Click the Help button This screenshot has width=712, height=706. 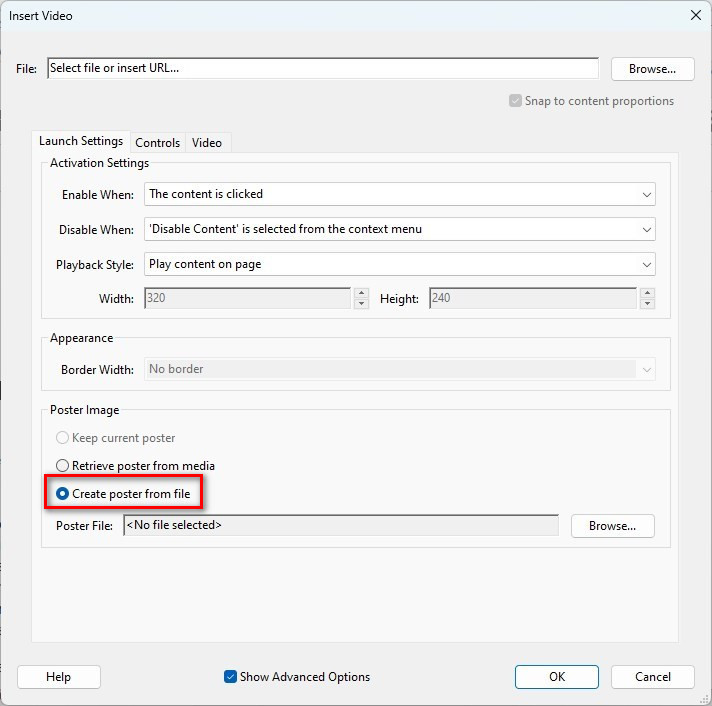58,677
